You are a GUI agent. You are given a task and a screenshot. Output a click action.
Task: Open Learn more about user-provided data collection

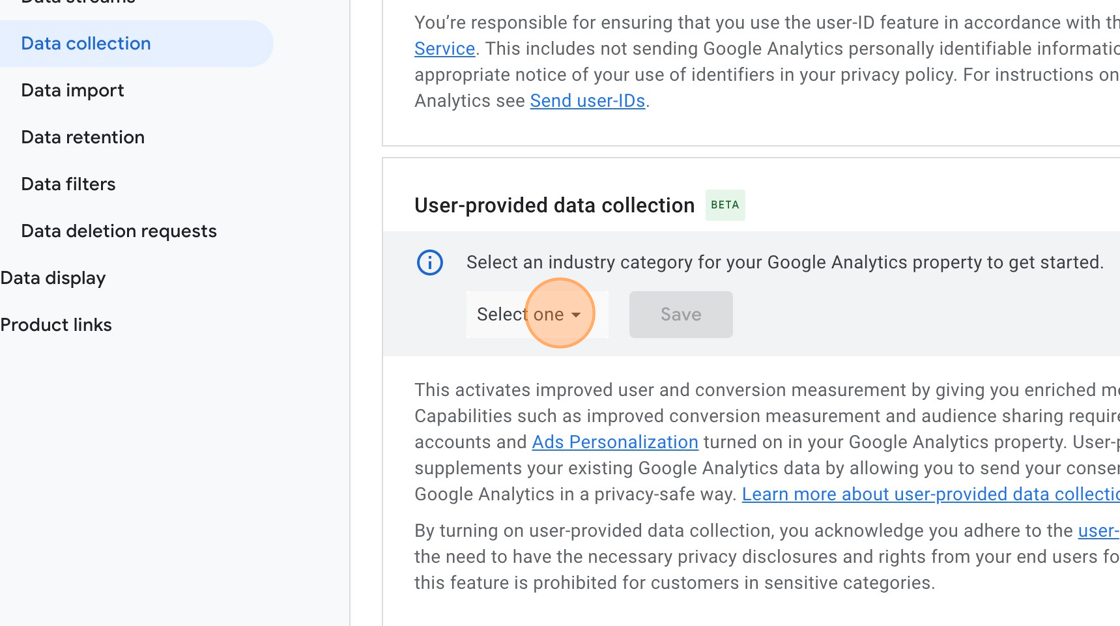(931, 495)
